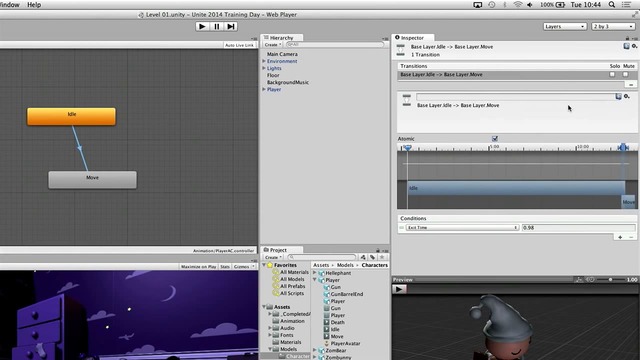Open AirPlay display menu

point(478,5)
